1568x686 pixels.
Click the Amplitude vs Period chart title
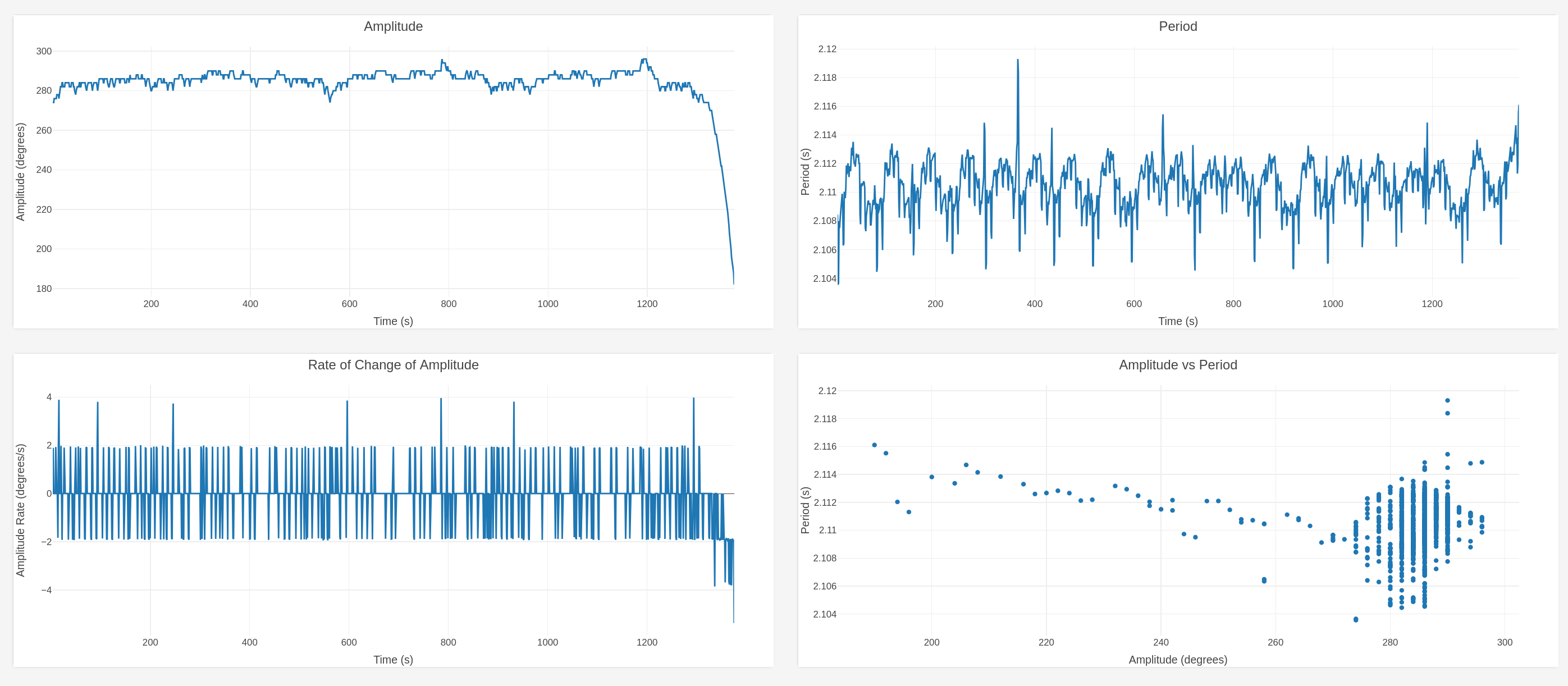tap(1177, 364)
